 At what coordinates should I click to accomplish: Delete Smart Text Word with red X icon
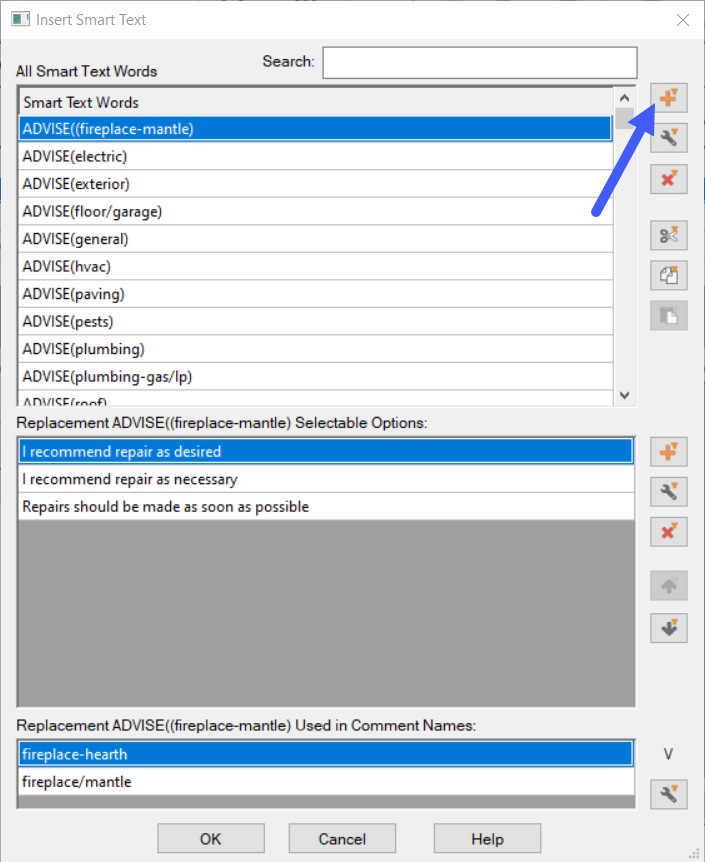click(x=668, y=179)
